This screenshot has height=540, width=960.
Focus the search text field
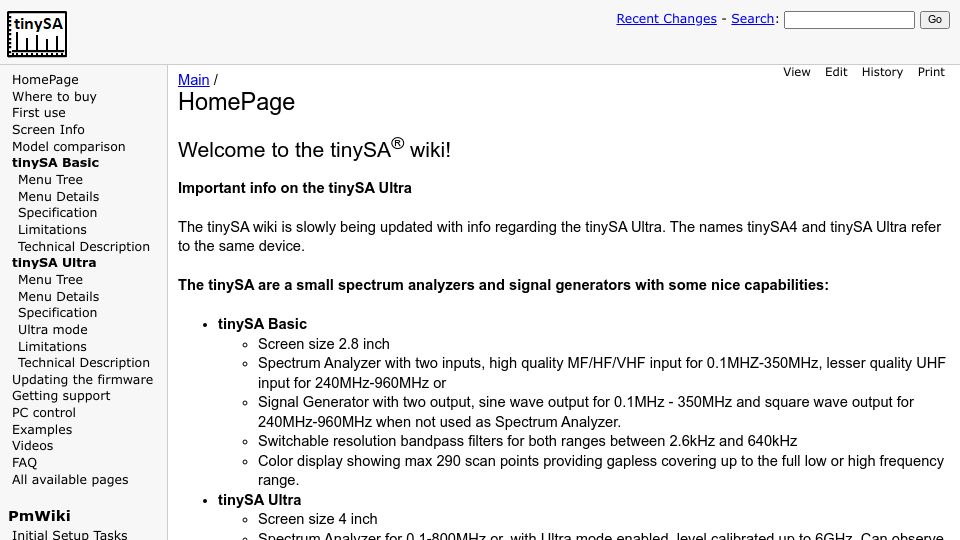point(849,20)
